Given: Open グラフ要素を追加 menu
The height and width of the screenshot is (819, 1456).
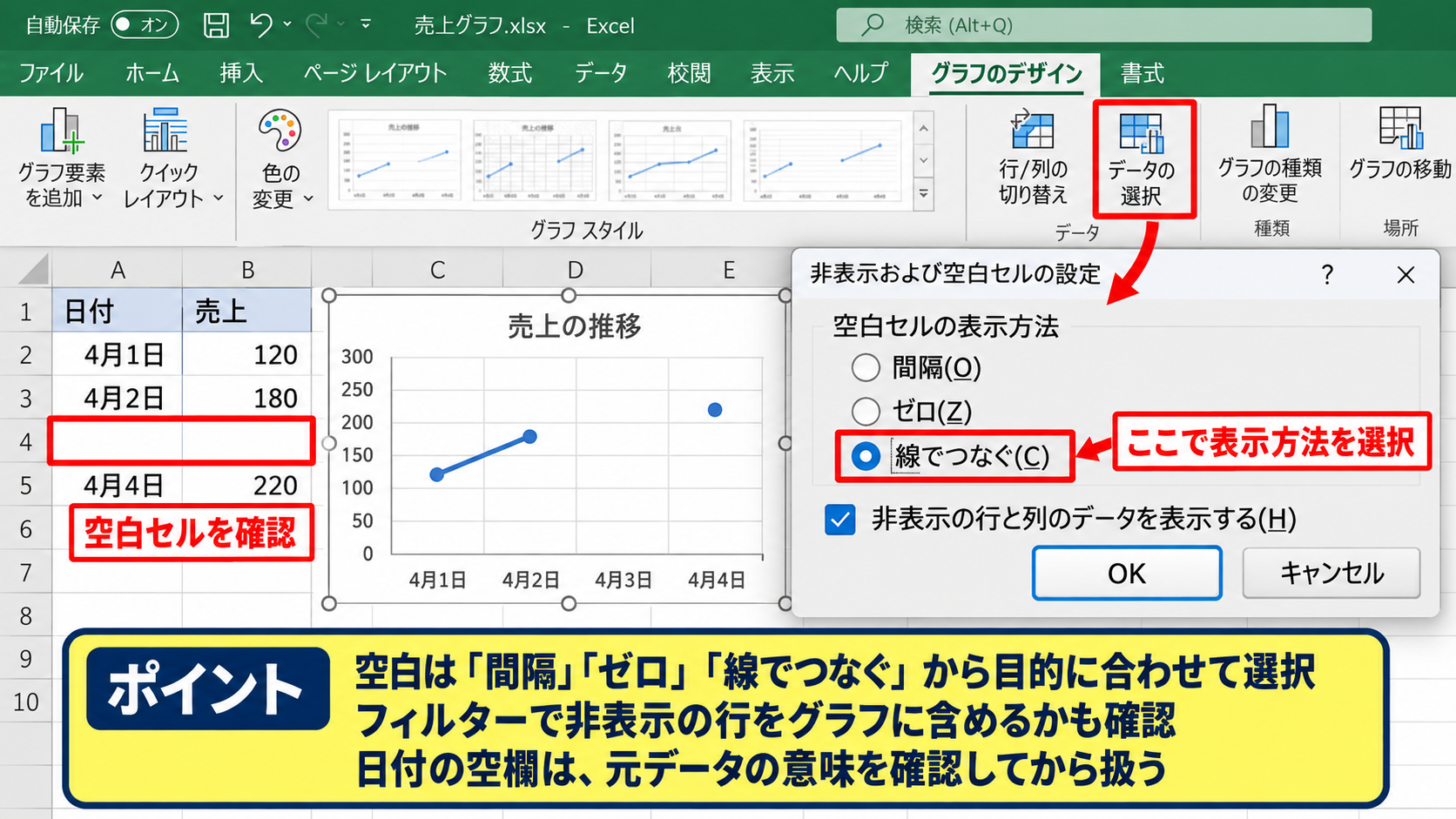Looking at the screenshot, I should 61,158.
